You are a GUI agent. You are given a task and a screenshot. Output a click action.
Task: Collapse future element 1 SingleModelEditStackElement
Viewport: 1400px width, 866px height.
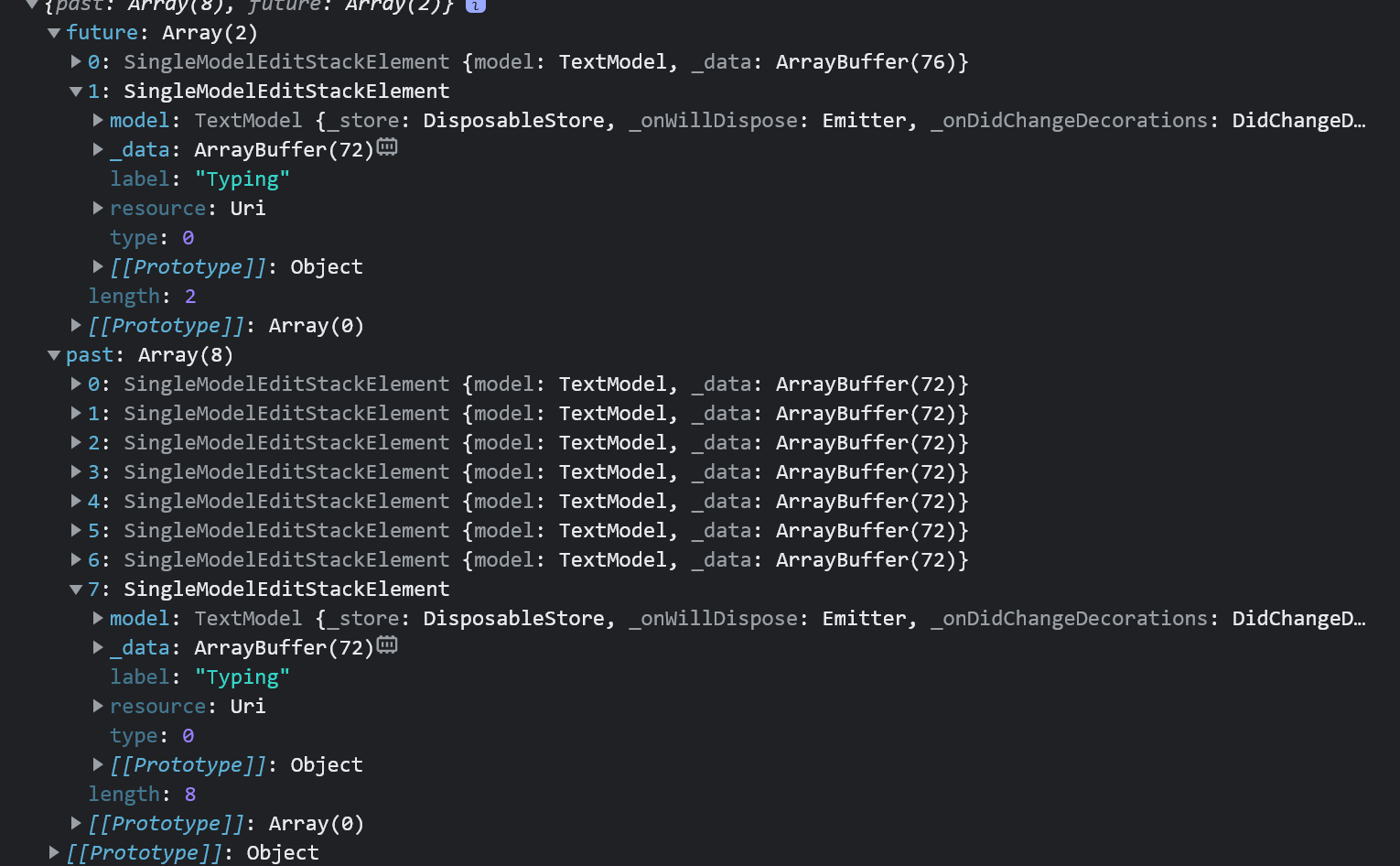tap(76, 91)
